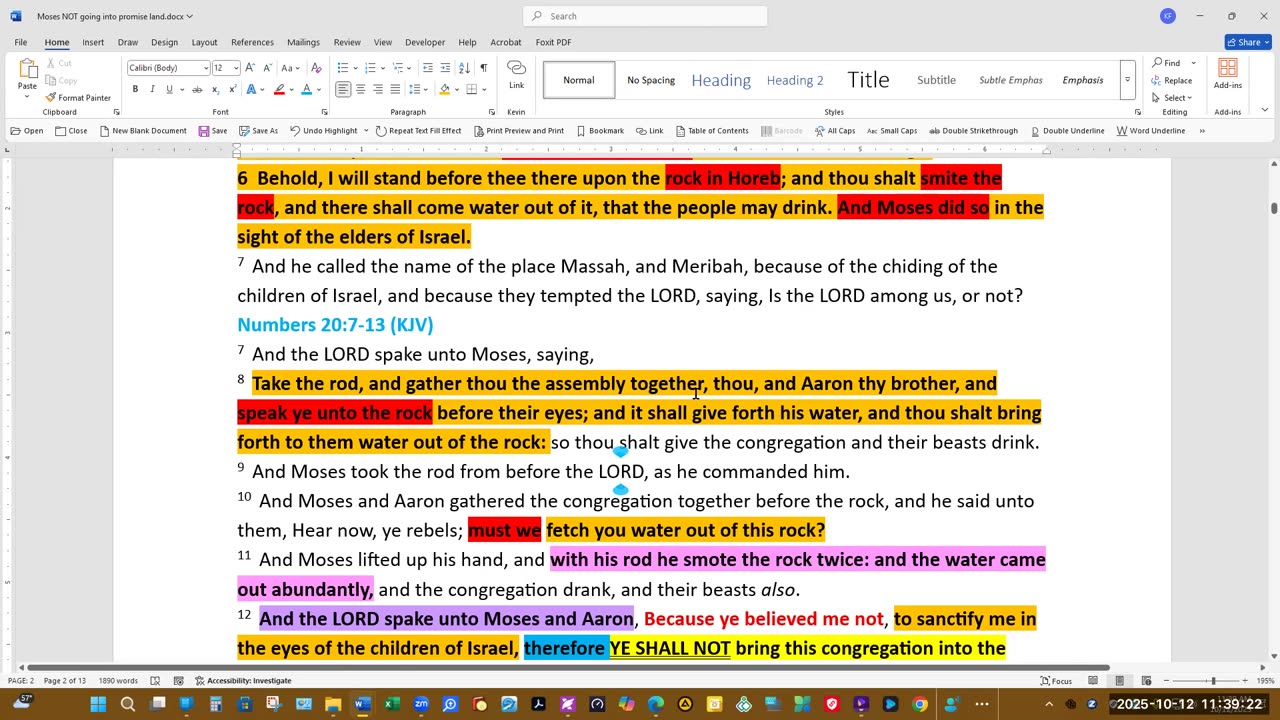
Task: Toggle Italic formatting in the ribbon
Action: (x=152, y=89)
